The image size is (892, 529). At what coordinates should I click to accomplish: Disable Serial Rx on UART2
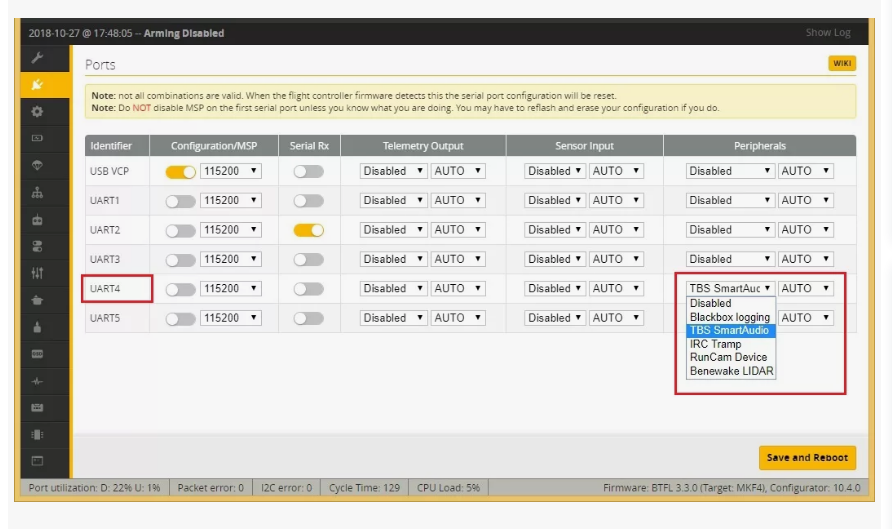[x=308, y=230]
